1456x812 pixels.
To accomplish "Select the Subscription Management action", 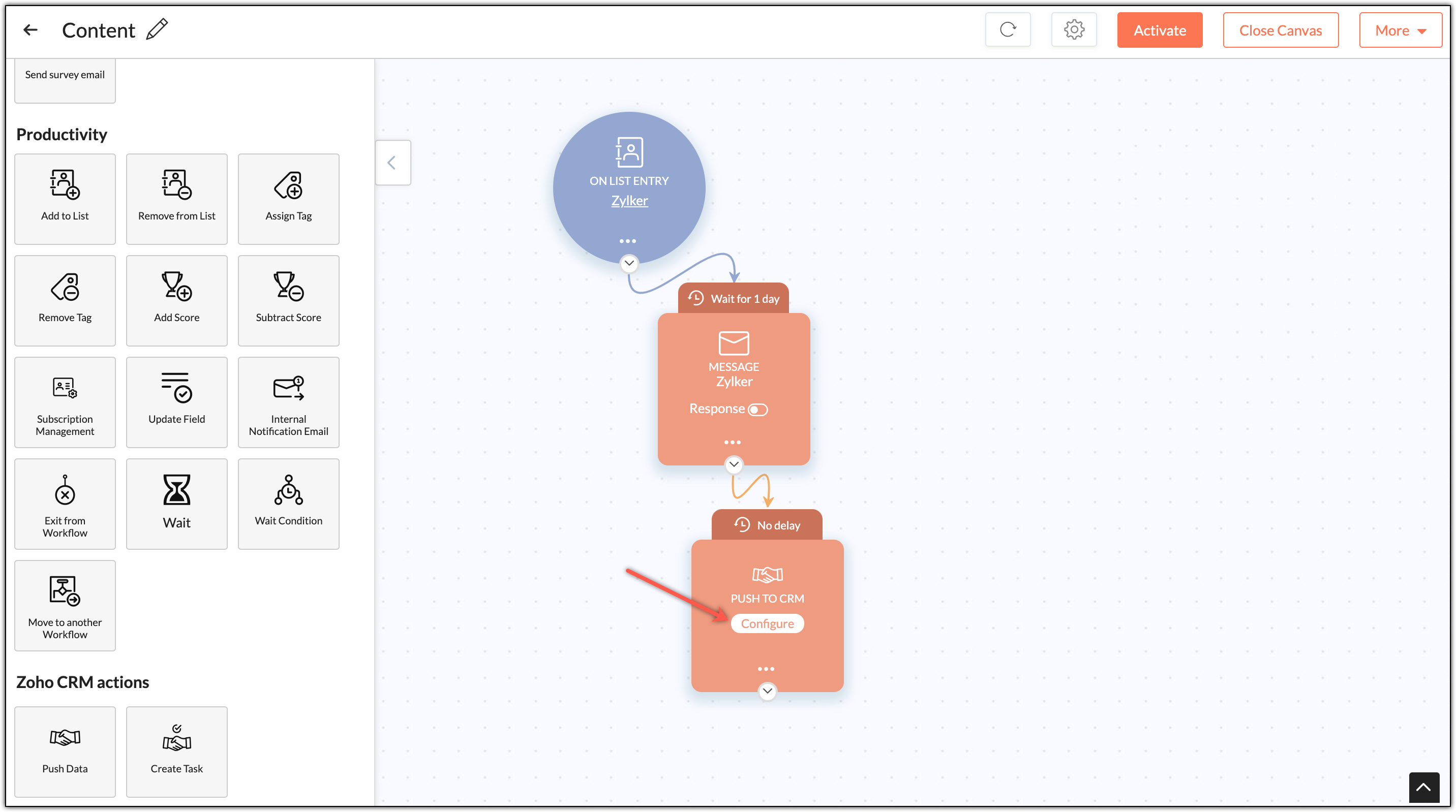I will (x=65, y=402).
